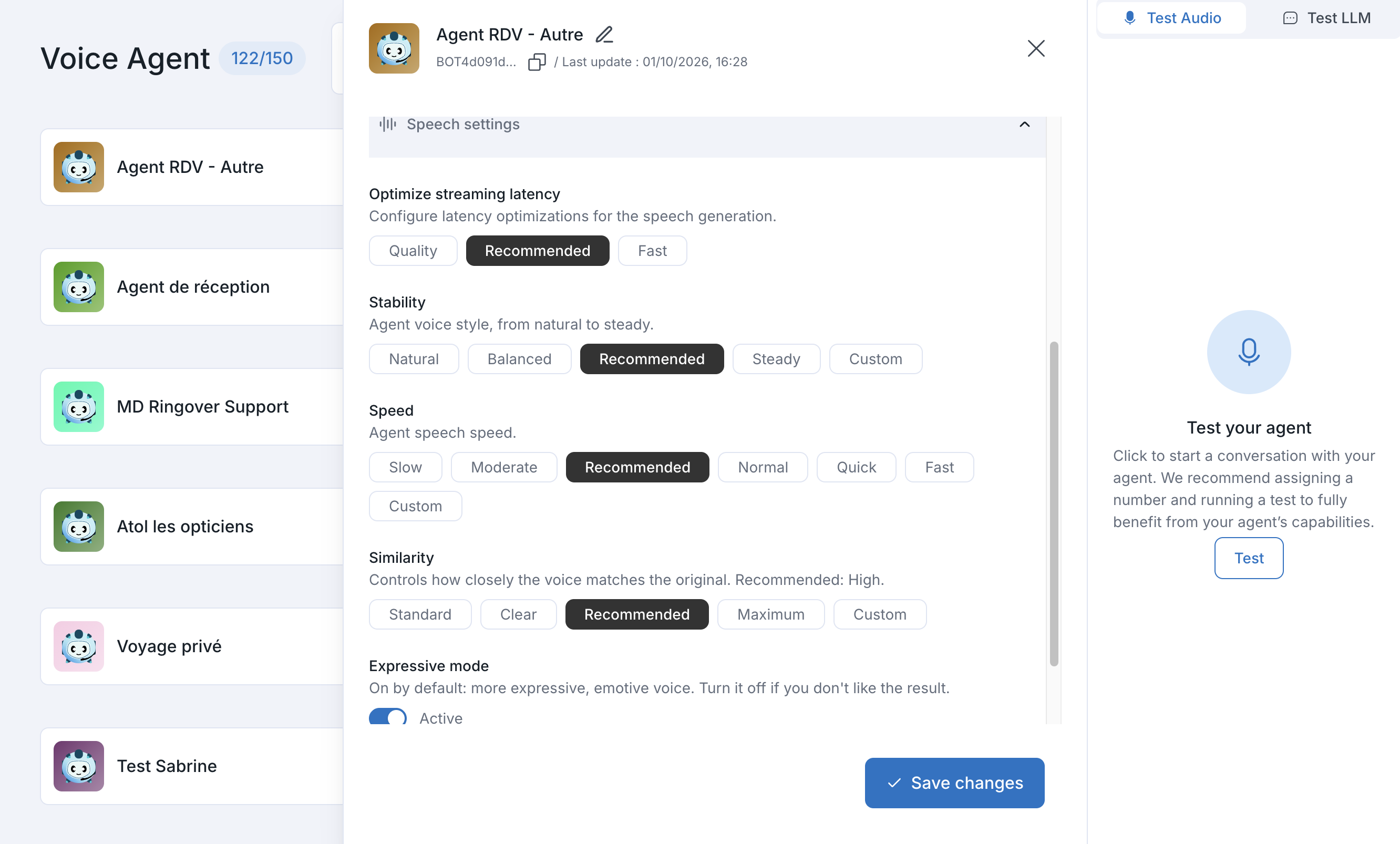Toggle Expressive mode Active switch
This screenshot has height=844, width=1400.
point(387,717)
